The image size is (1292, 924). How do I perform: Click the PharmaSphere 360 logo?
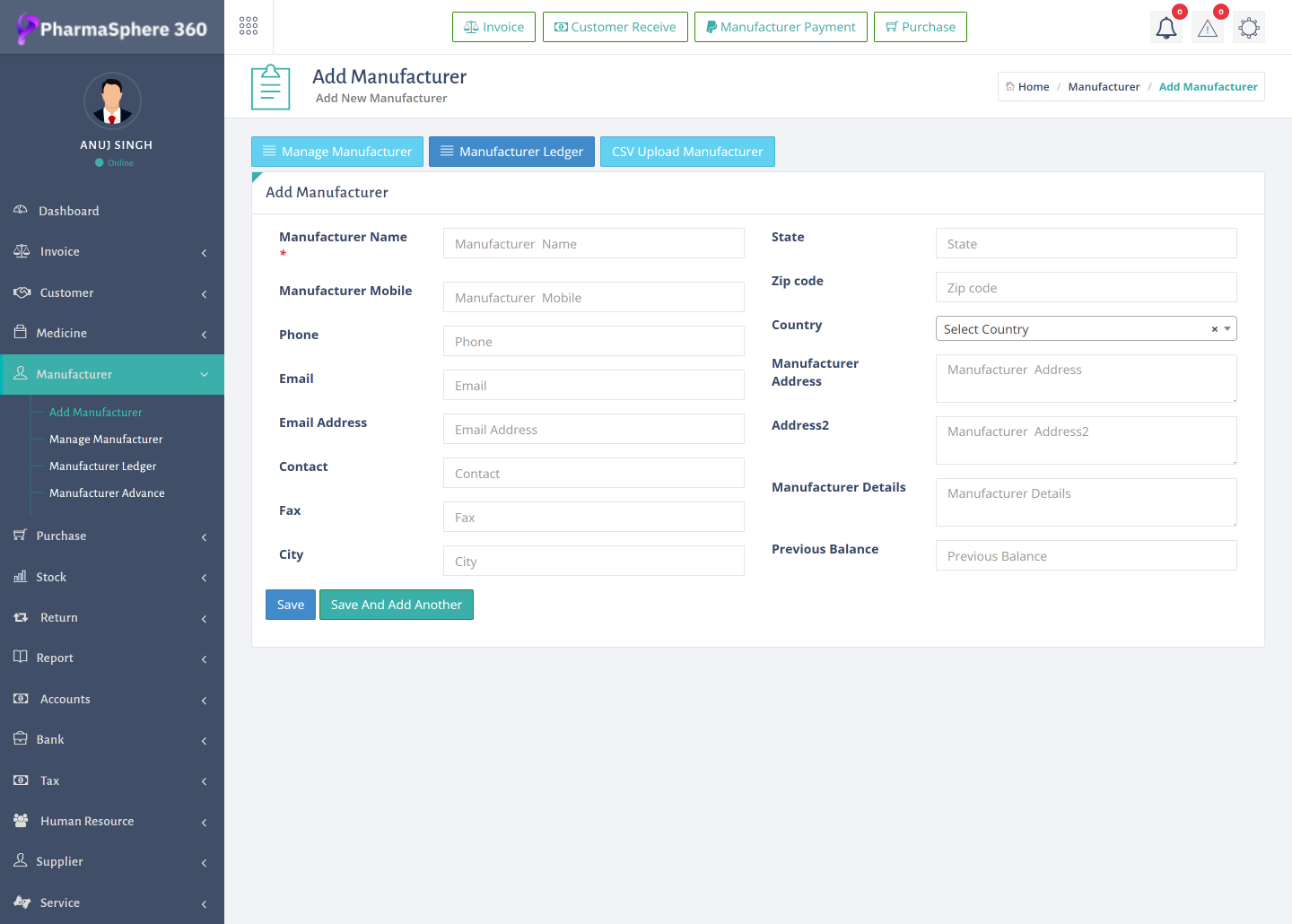point(112,29)
